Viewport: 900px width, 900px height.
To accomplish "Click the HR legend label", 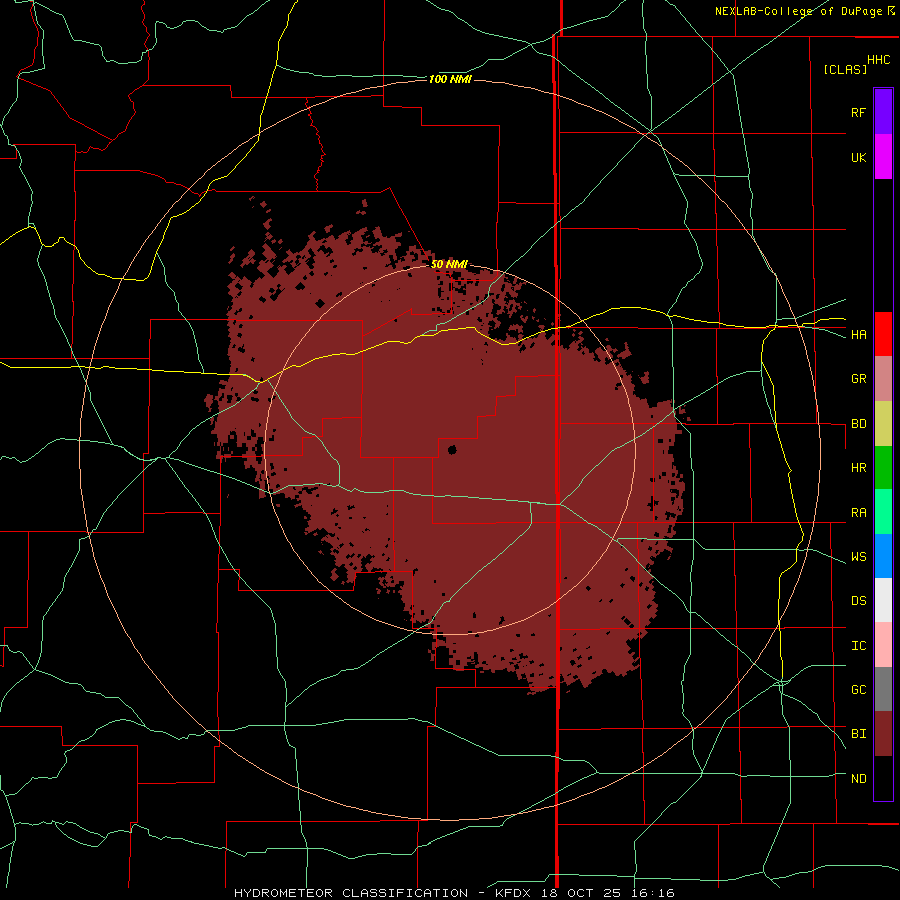I will pos(858,468).
